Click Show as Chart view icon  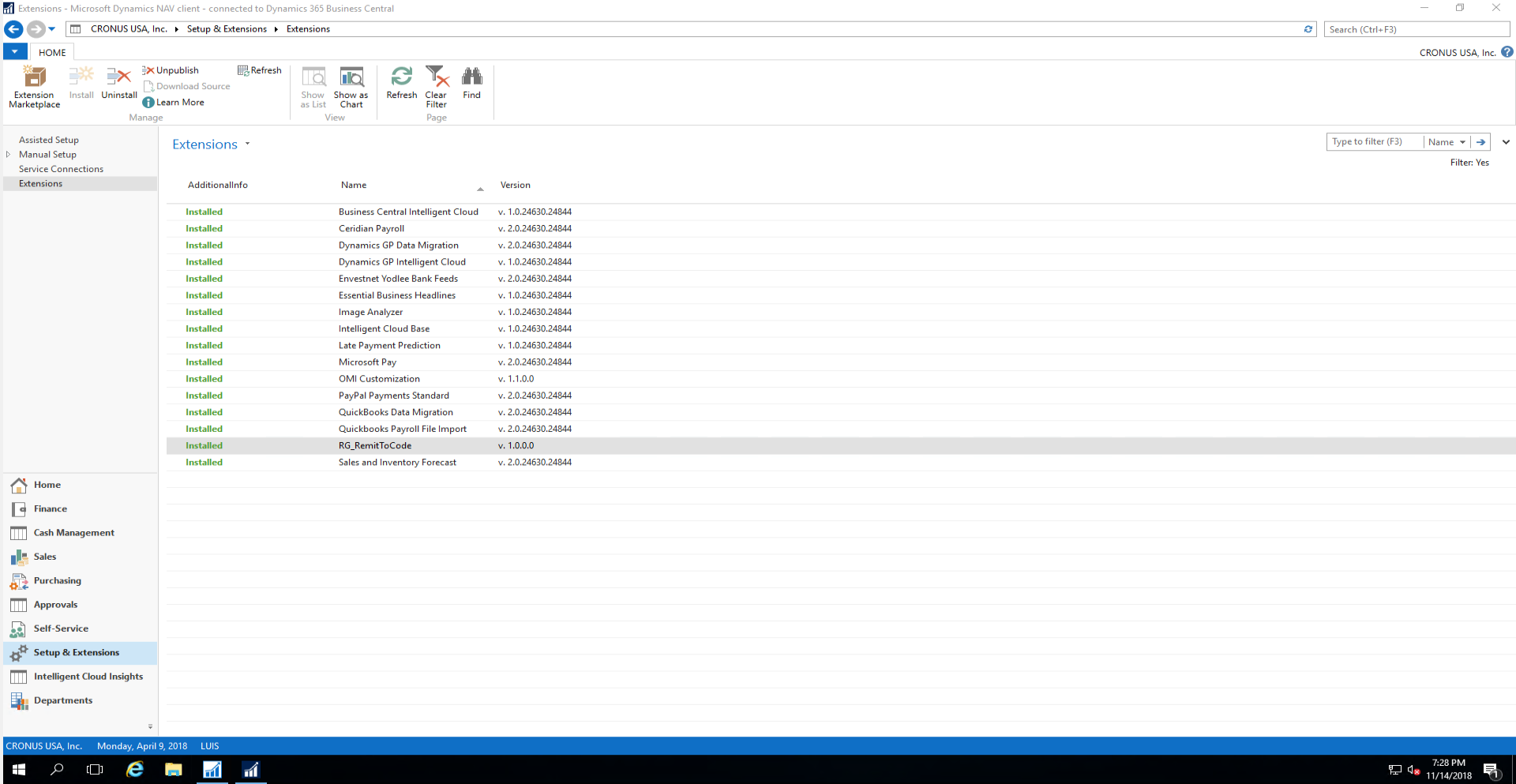pyautogui.click(x=351, y=87)
